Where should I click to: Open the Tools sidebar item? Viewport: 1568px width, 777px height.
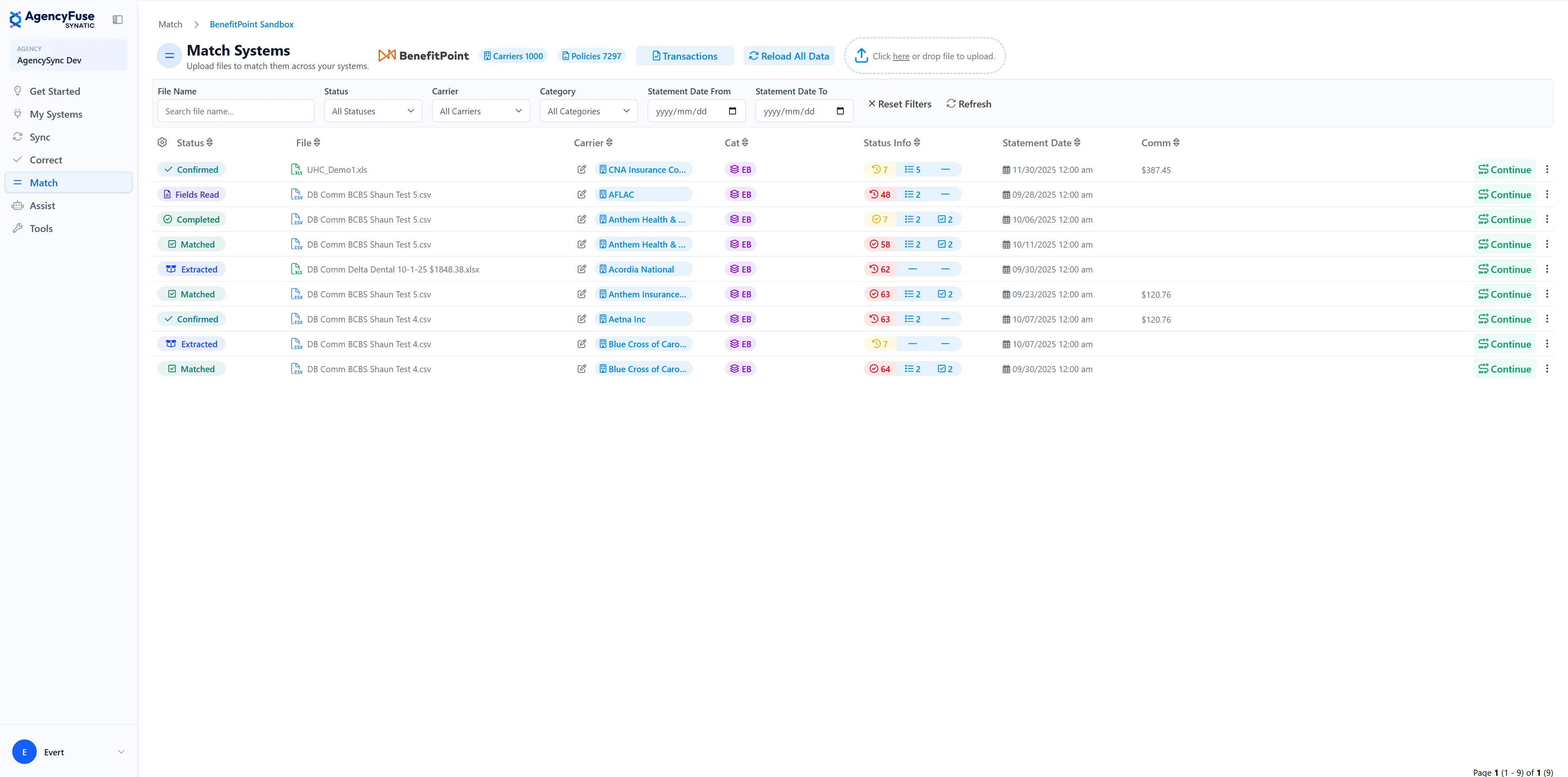41,229
